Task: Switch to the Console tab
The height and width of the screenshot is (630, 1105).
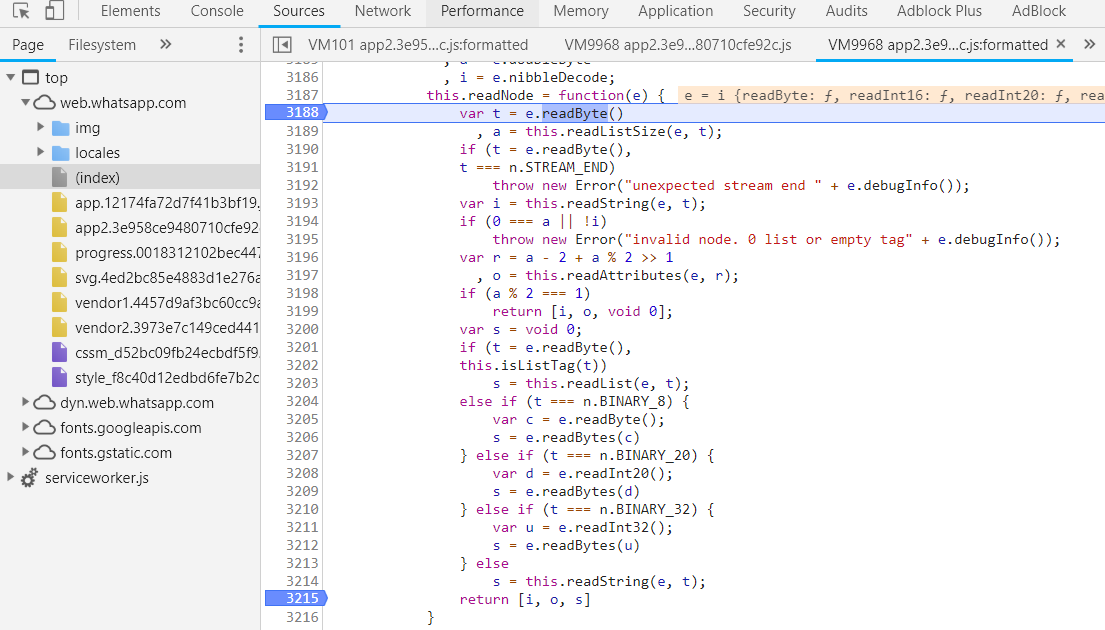Action: point(217,11)
